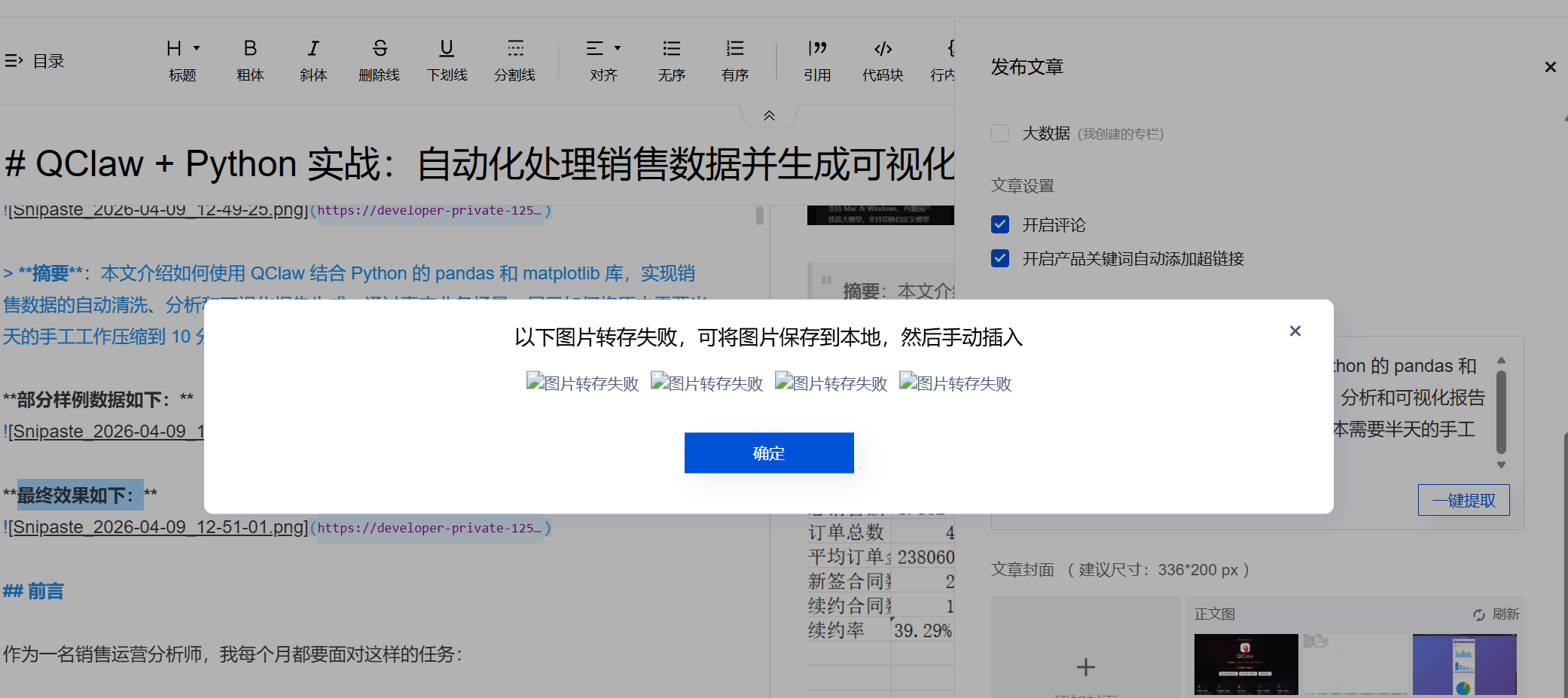
Task: Uncheck the 开启评论 checkbox
Action: [1000, 224]
